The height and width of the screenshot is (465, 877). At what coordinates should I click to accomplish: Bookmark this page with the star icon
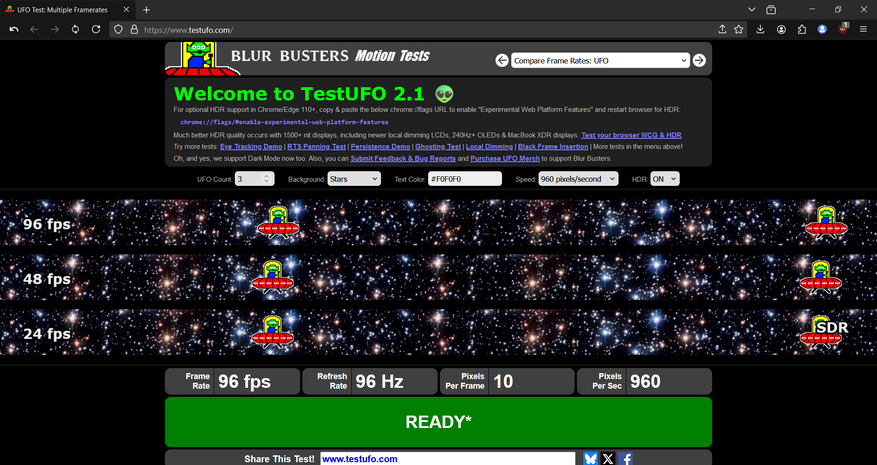(x=739, y=30)
